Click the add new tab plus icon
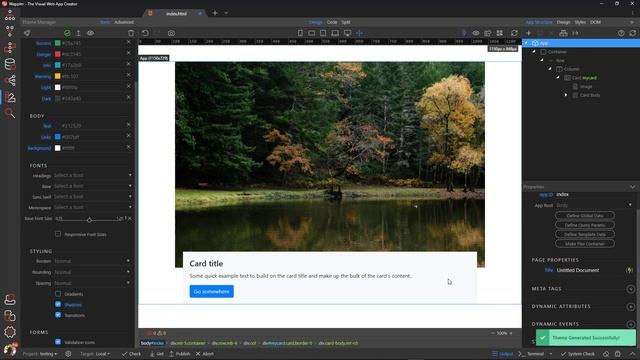 215,13
